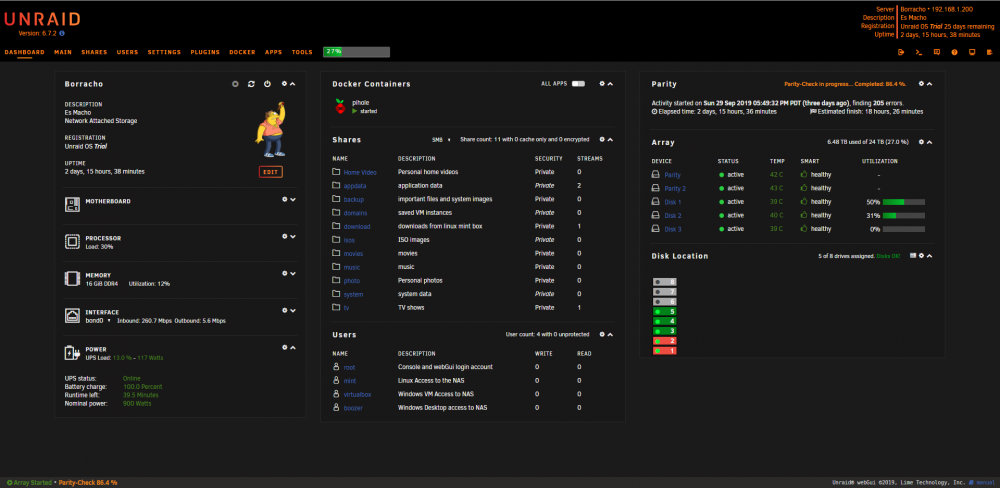Open the web terminal icon

click(x=919, y=52)
